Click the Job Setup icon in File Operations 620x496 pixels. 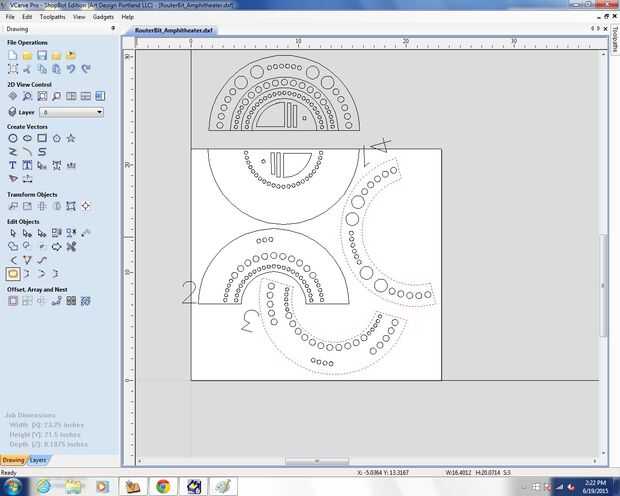pyautogui.click(x=13, y=69)
